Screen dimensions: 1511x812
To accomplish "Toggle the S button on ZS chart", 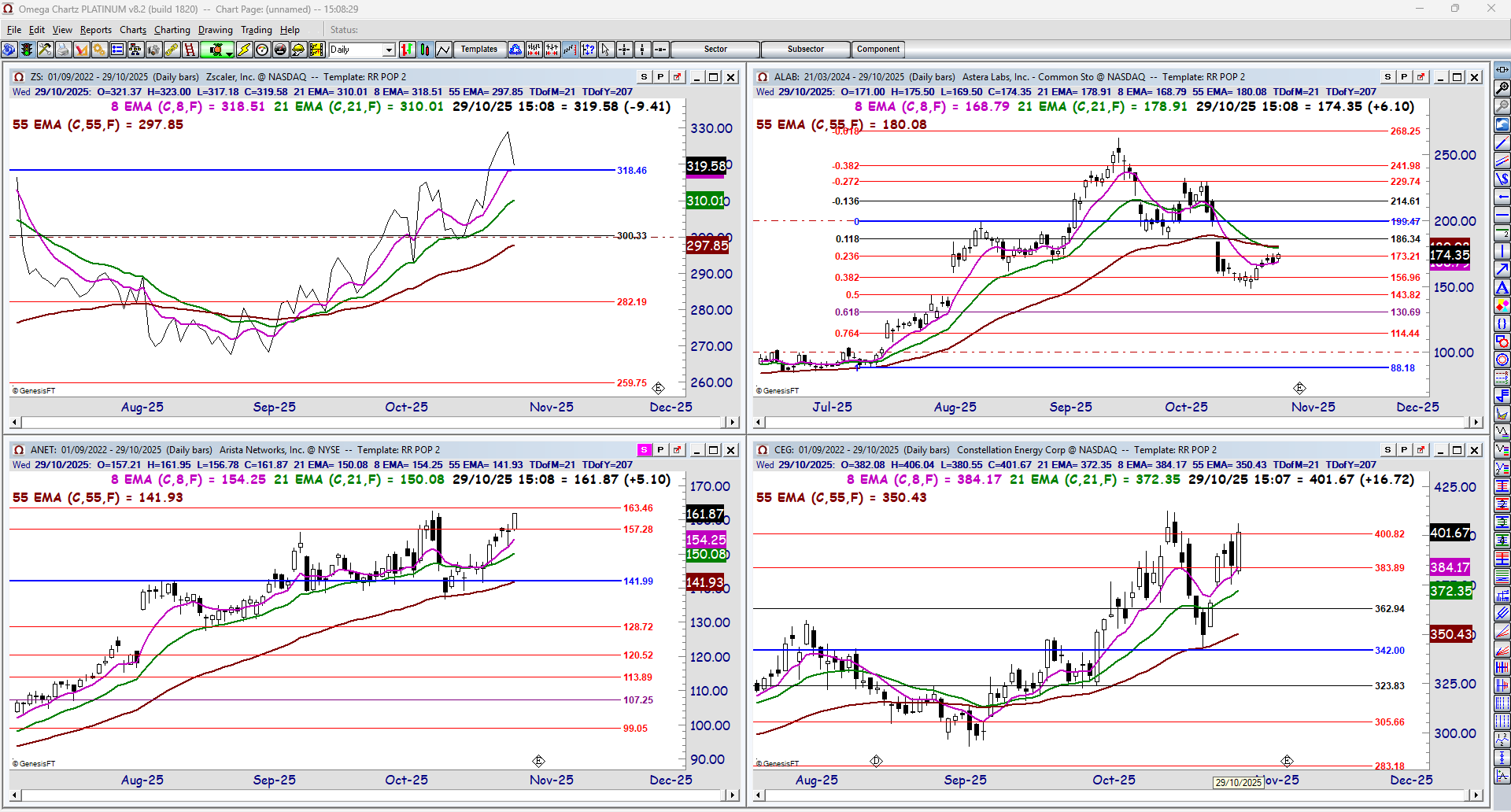I will 645,77.
